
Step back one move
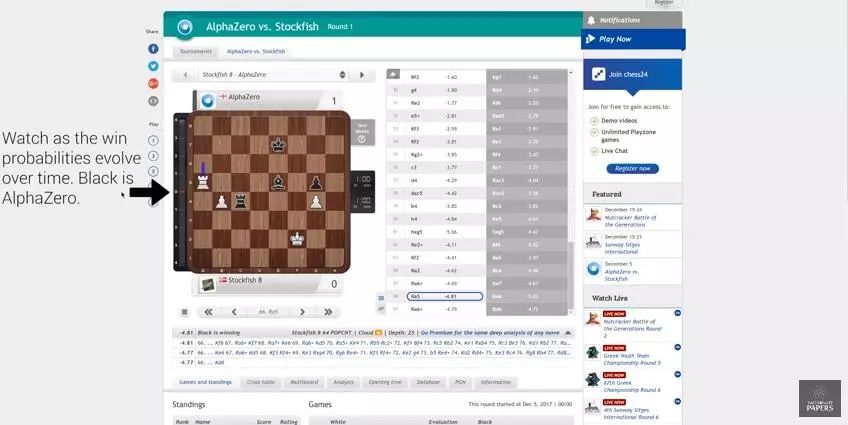(x=234, y=312)
